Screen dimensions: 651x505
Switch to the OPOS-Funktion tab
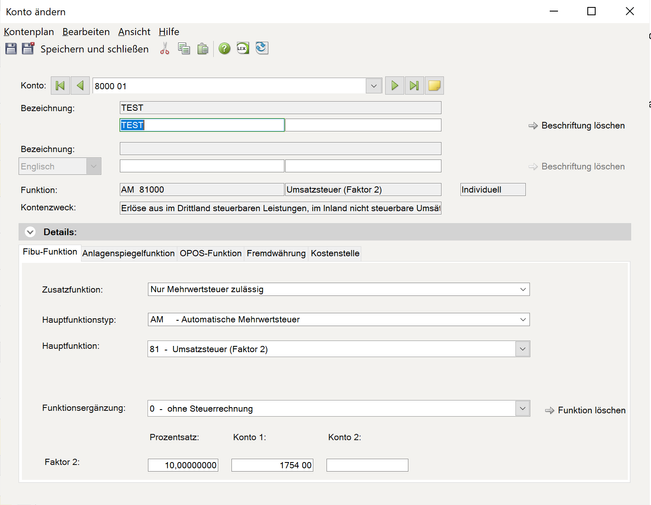click(x=210, y=253)
